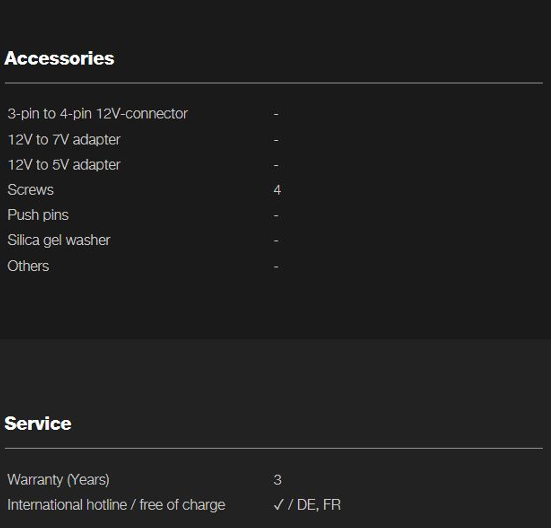Image resolution: width=552 pixels, height=529 pixels.
Task: Select the 3-pin to 4-pin 12V-connector label
Action: tap(98, 114)
